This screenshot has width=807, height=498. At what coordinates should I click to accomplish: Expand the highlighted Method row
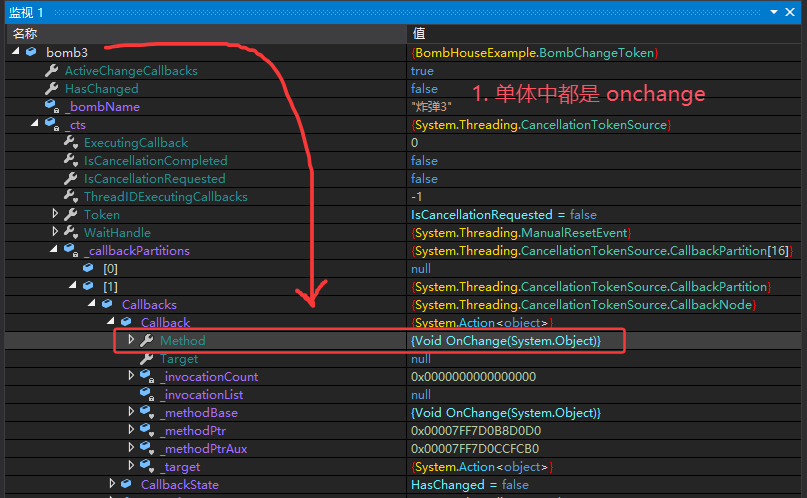[131, 341]
